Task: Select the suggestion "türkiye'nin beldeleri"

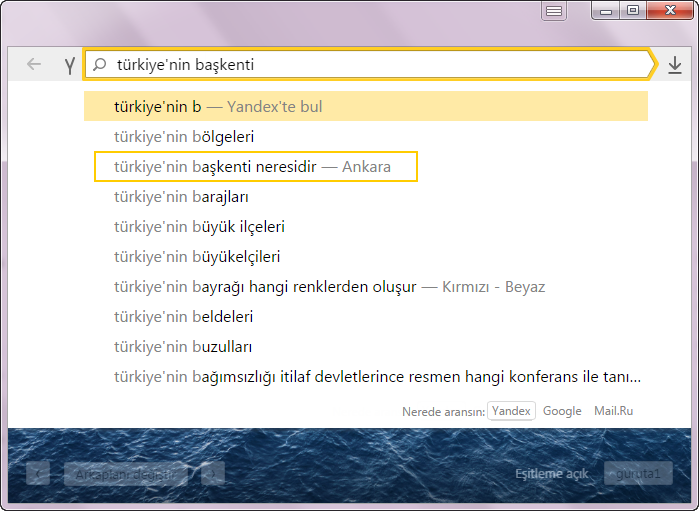Action: click(366, 317)
